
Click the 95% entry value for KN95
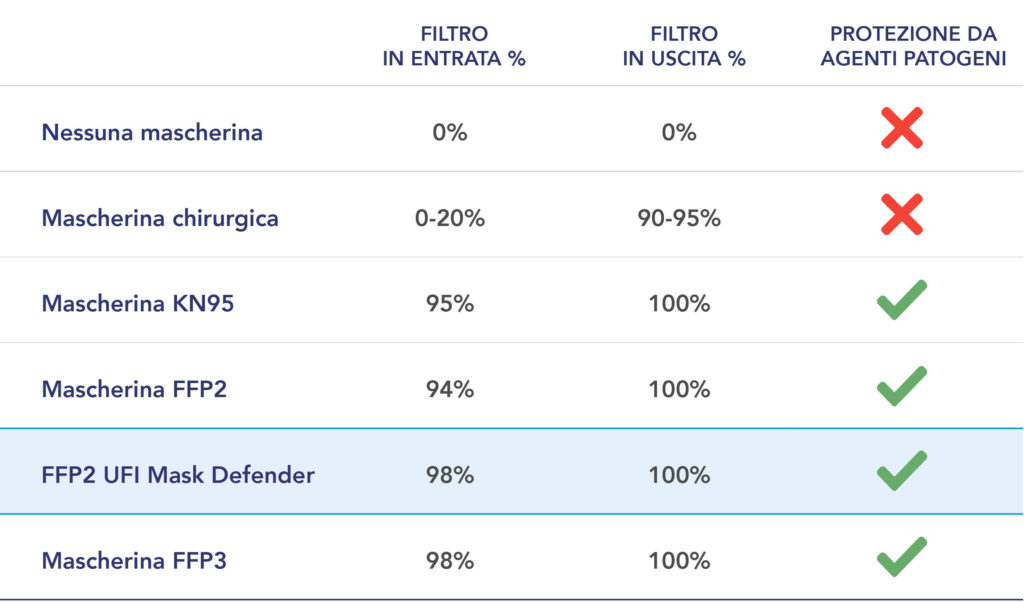coord(450,304)
